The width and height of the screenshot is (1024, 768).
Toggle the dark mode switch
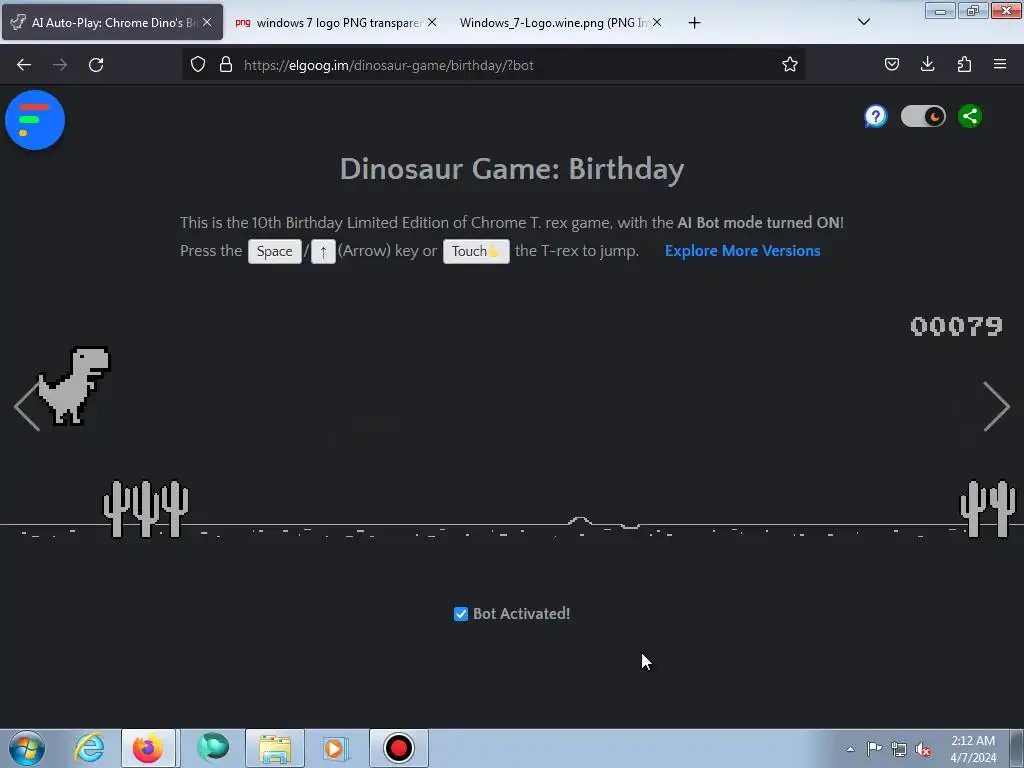pyautogui.click(x=923, y=116)
